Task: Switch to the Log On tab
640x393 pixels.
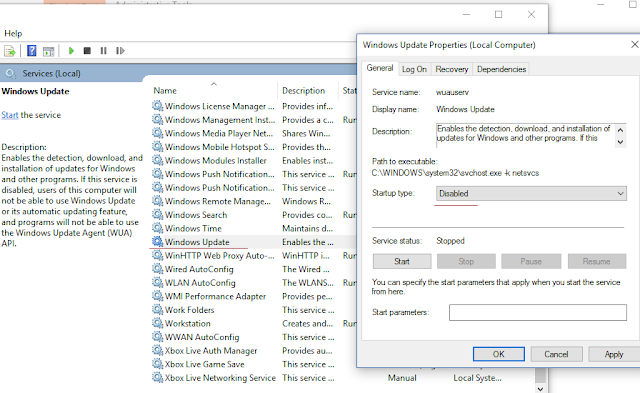Action: point(414,69)
